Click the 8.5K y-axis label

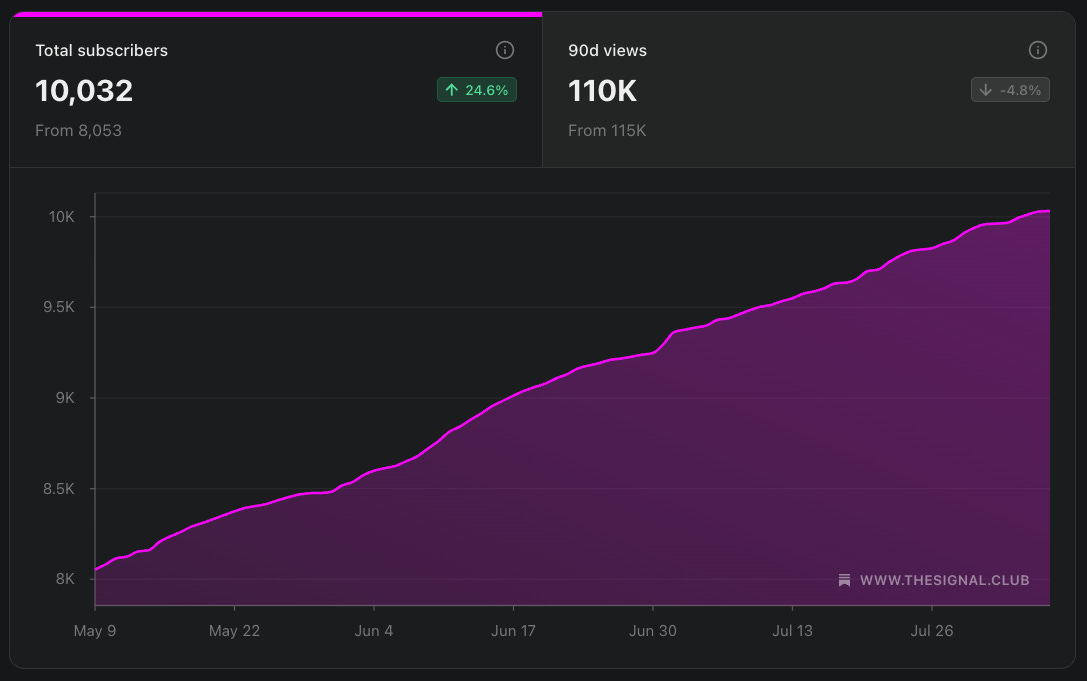click(x=59, y=489)
